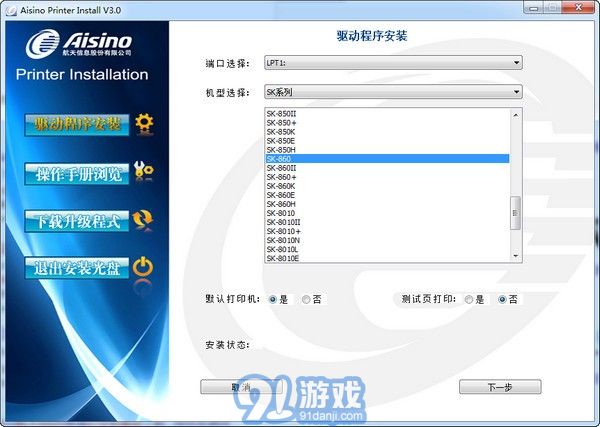Select the highlighted SK-860 model
The height and width of the screenshot is (427, 600).
coord(387,159)
